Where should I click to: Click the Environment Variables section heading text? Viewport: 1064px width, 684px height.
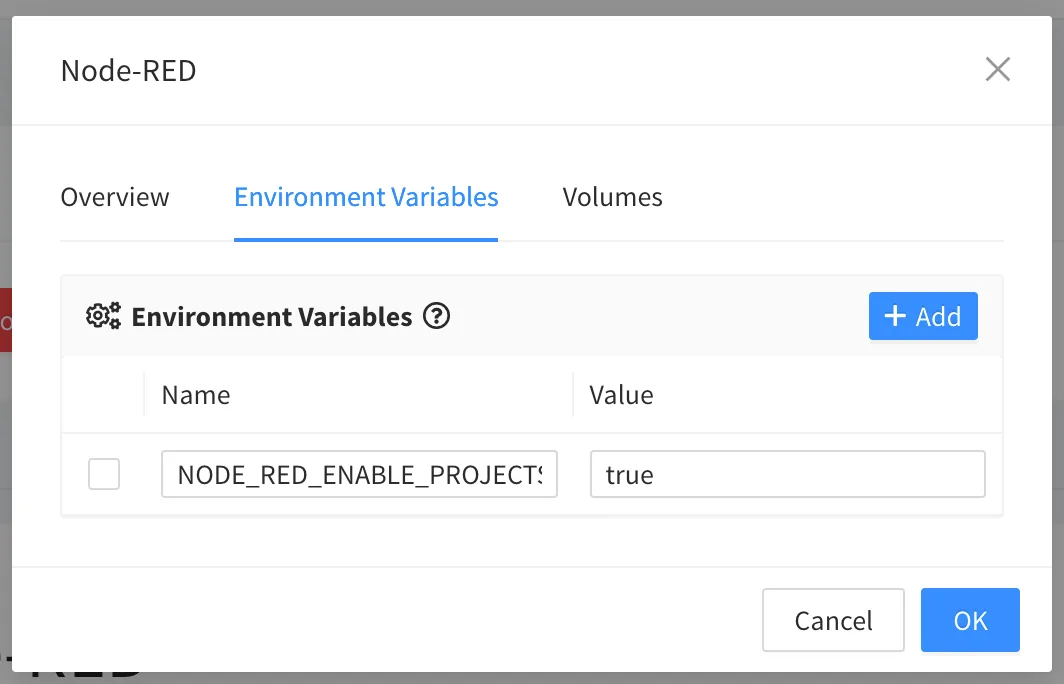tap(271, 317)
